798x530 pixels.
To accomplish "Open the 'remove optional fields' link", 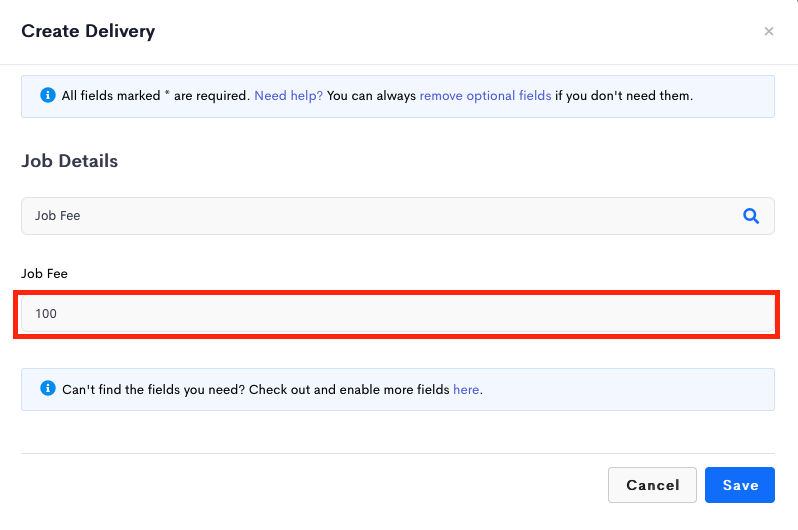I will (485, 96).
